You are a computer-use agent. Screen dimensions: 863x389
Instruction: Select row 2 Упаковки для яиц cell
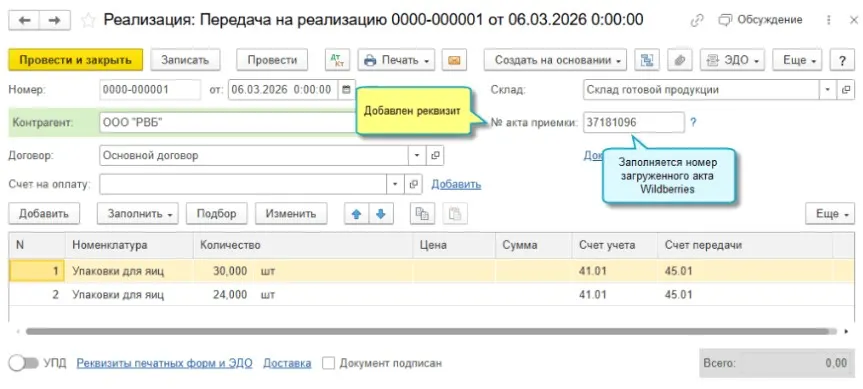pyautogui.click(x=129, y=294)
